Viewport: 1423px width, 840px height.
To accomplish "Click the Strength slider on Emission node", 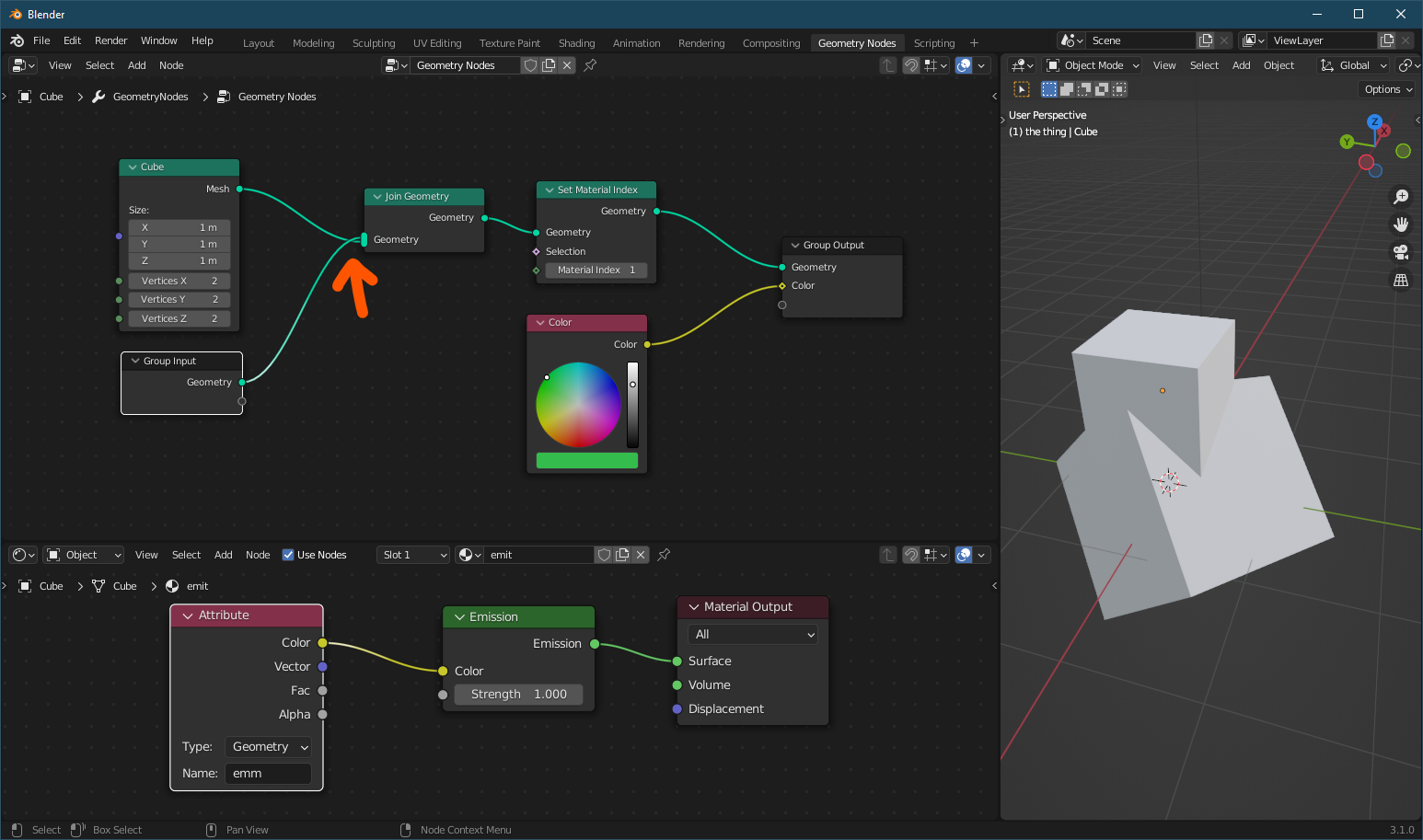I will 518,695.
